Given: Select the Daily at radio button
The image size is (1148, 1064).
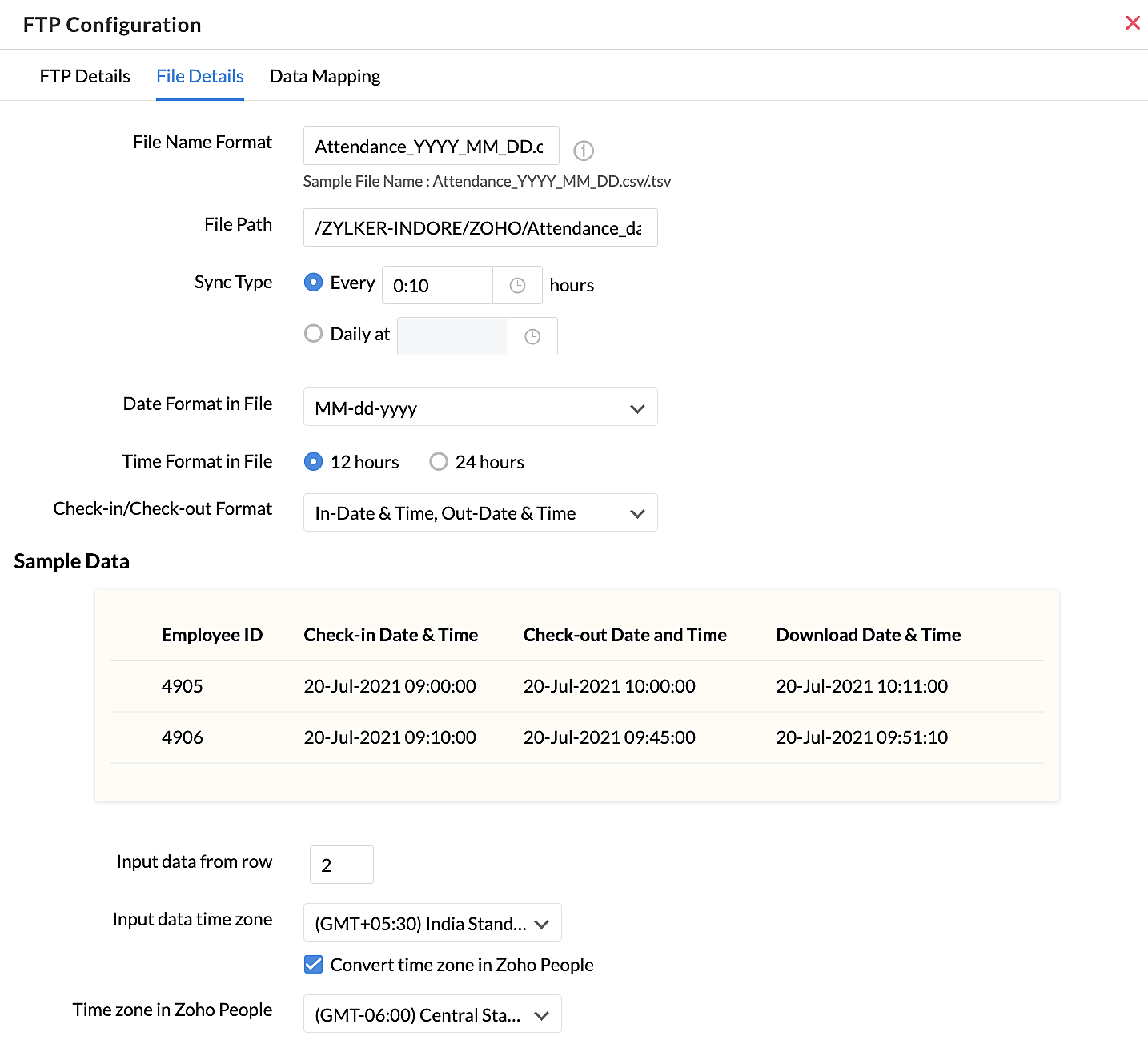Looking at the screenshot, I should (x=314, y=334).
